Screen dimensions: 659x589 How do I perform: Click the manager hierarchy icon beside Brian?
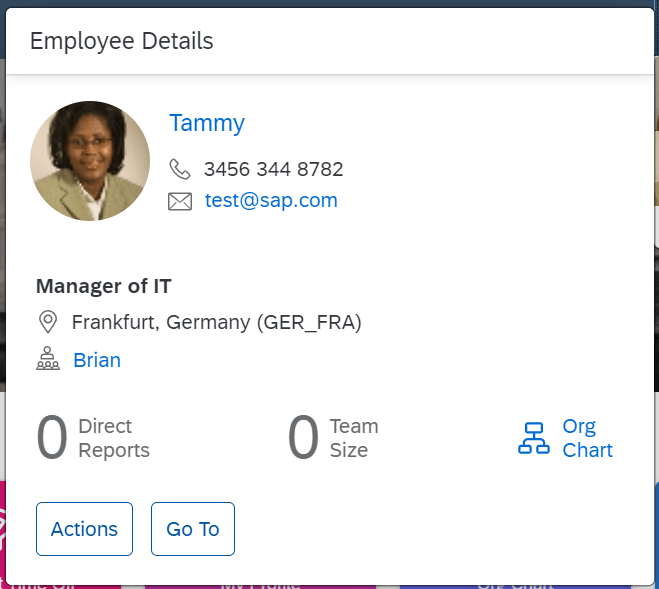click(x=48, y=360)
